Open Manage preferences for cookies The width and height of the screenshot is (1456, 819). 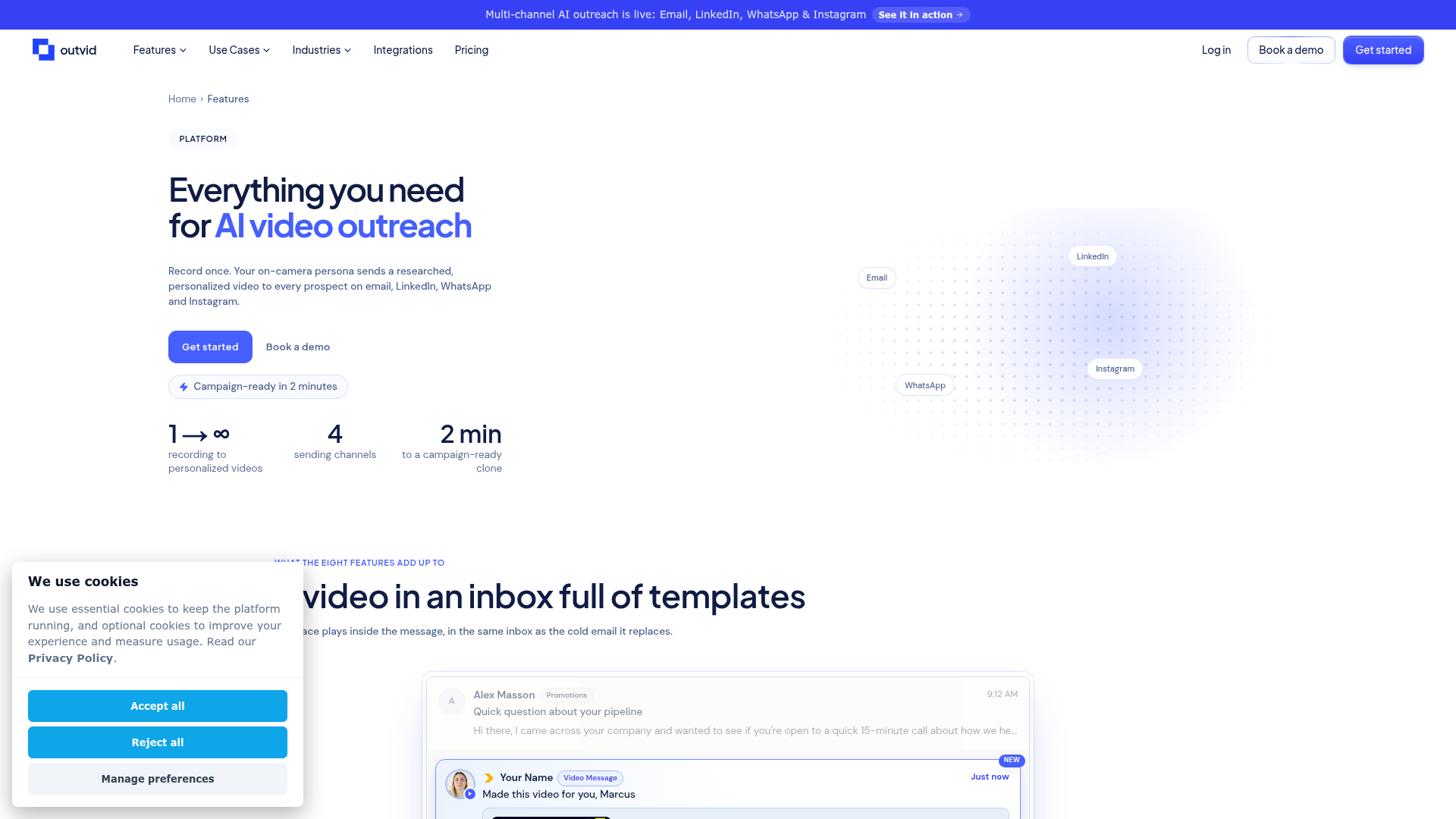(x=158, y=779)
